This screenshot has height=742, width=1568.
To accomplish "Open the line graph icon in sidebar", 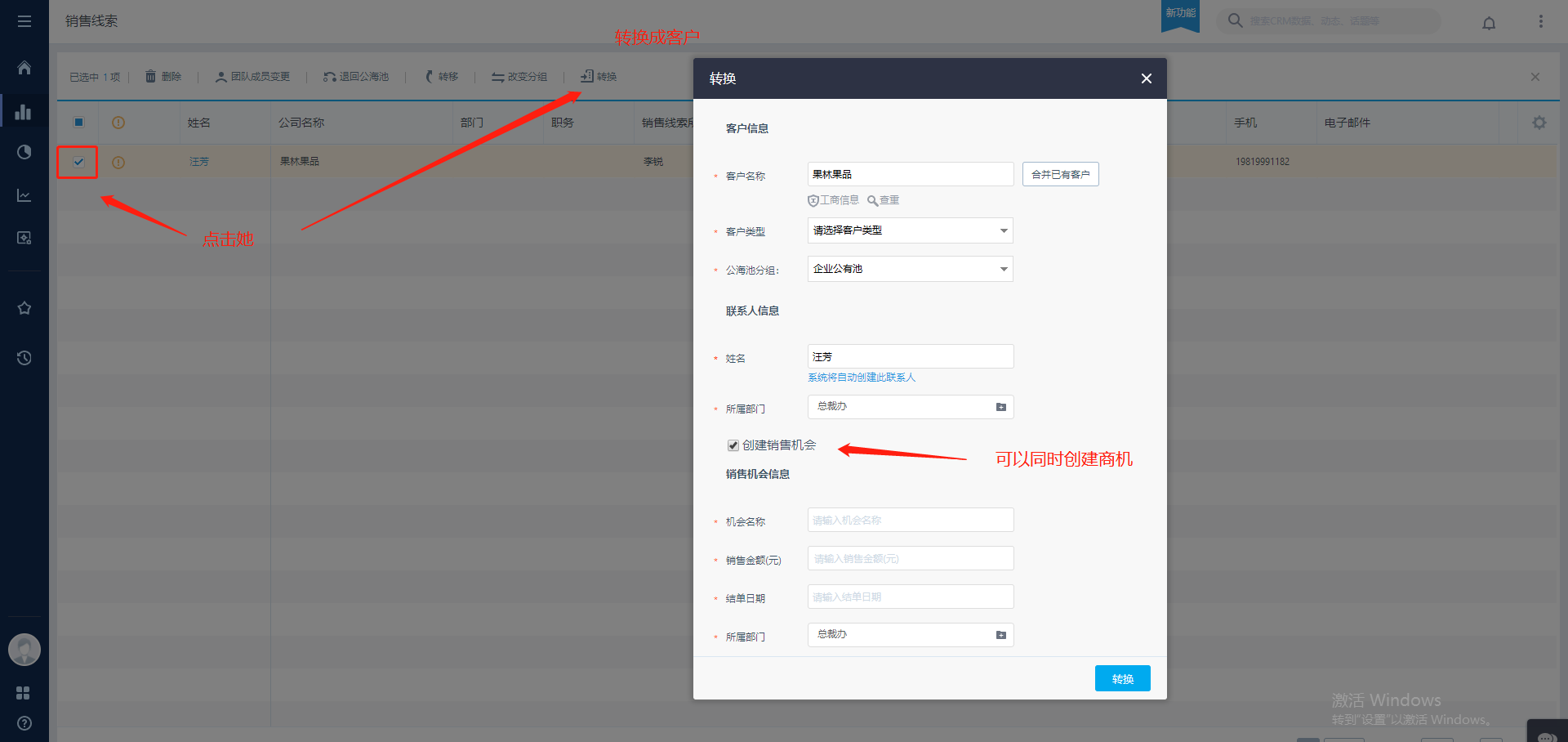I will click(x=24, y=195).
